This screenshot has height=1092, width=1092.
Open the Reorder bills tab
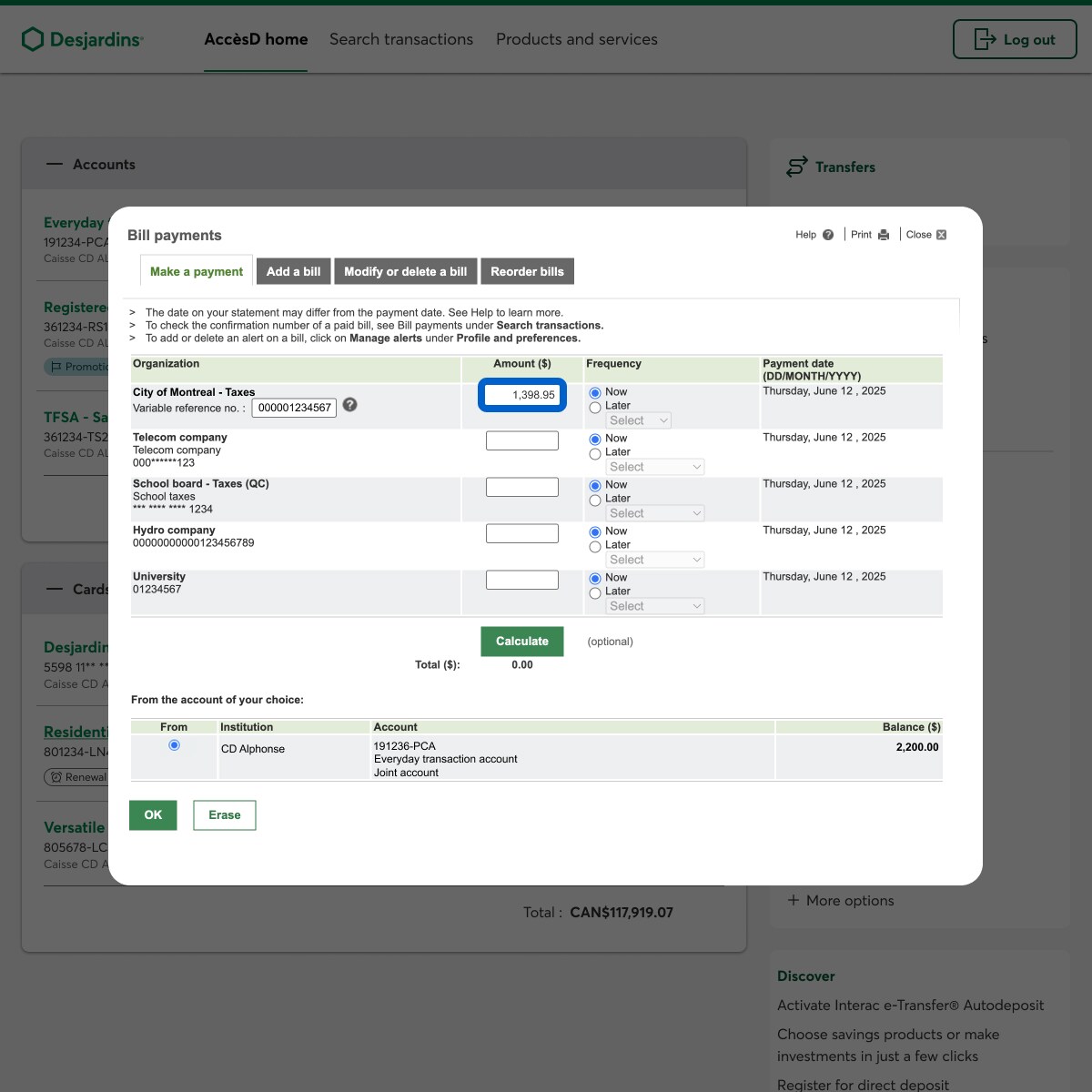pyautogui.click(x=527, y=271)
